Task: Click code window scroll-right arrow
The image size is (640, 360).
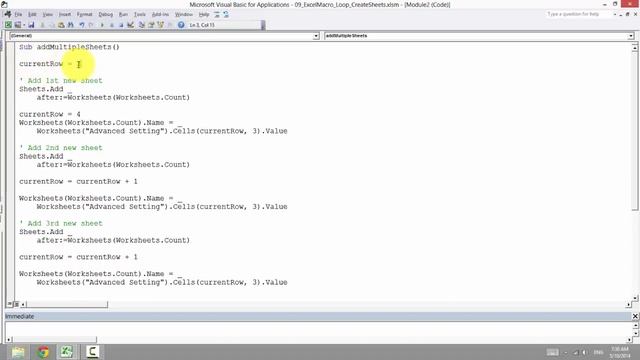Action: (629, 304)
